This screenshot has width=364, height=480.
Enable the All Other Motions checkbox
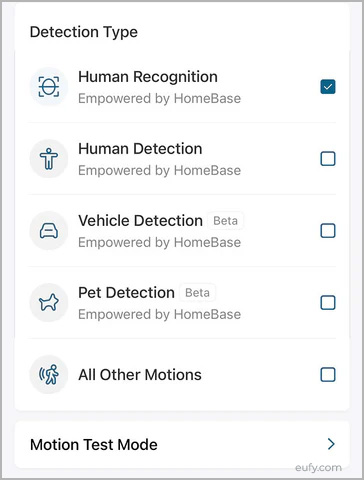point(328,375)
